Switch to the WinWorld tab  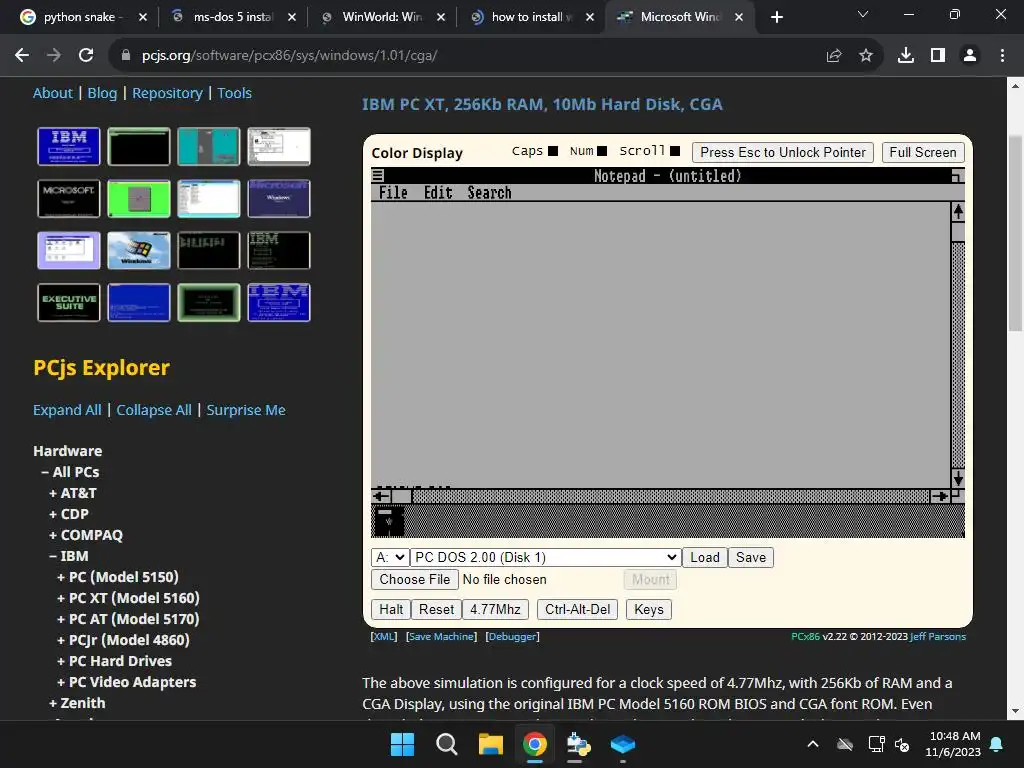[x=382, y=18]
